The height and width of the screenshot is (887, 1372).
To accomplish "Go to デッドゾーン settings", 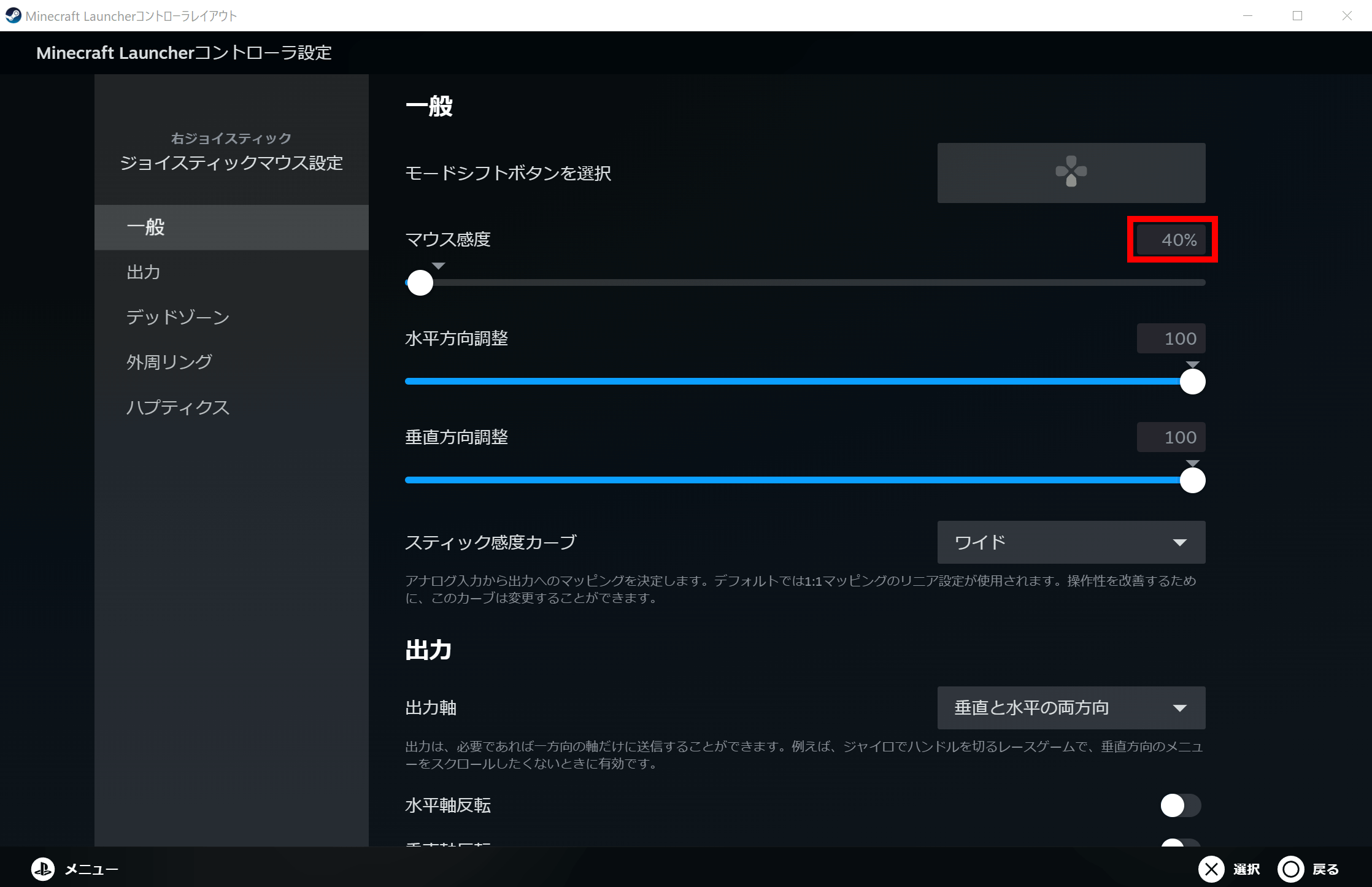I will (231, 317).
